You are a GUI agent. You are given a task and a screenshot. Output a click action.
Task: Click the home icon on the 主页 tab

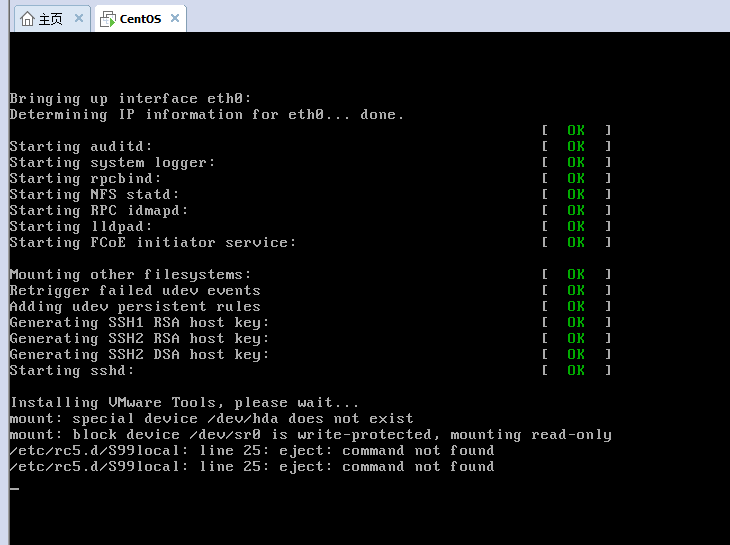coord(27,19)
